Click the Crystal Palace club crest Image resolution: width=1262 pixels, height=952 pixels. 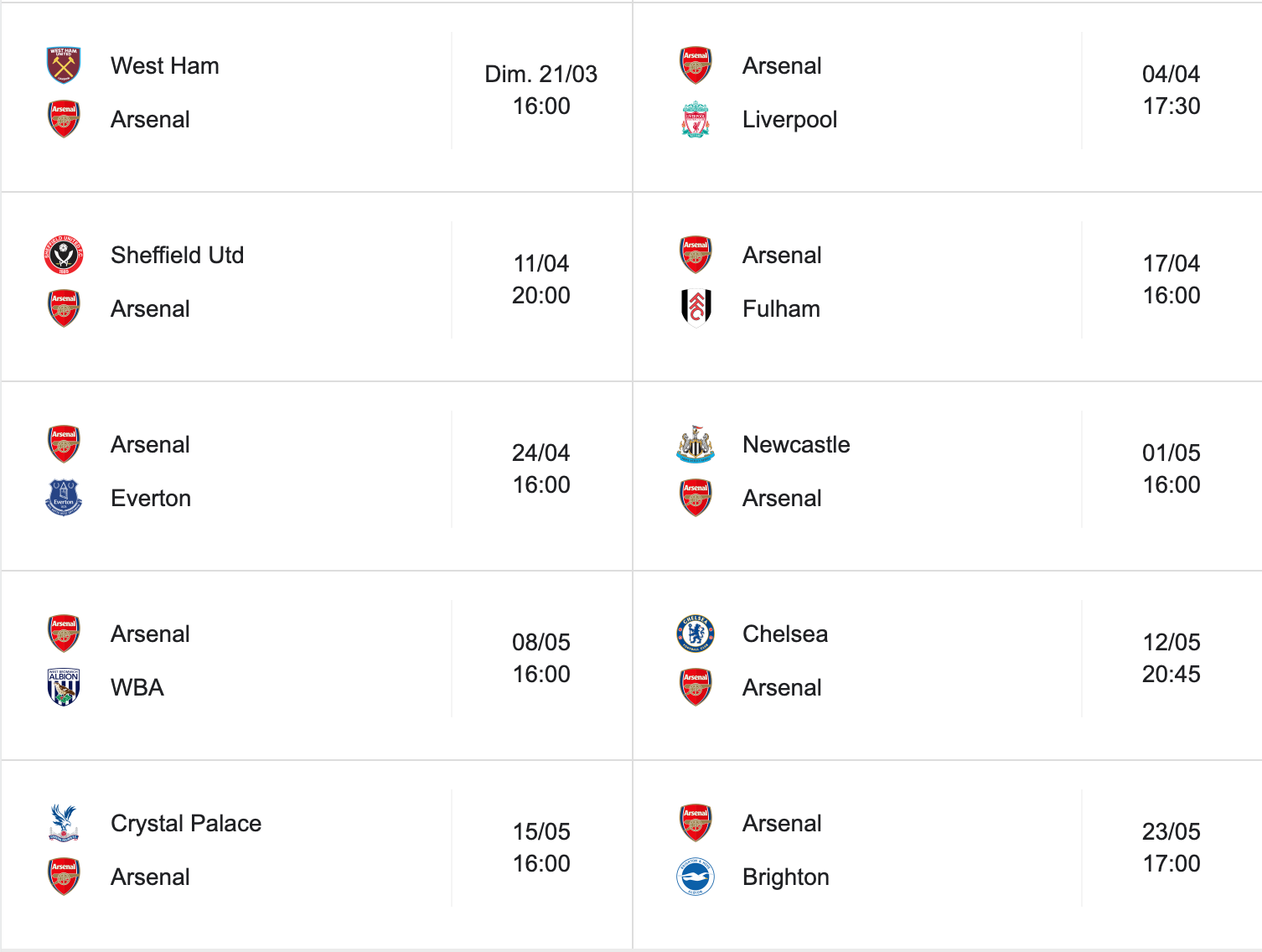pos(64,823)
